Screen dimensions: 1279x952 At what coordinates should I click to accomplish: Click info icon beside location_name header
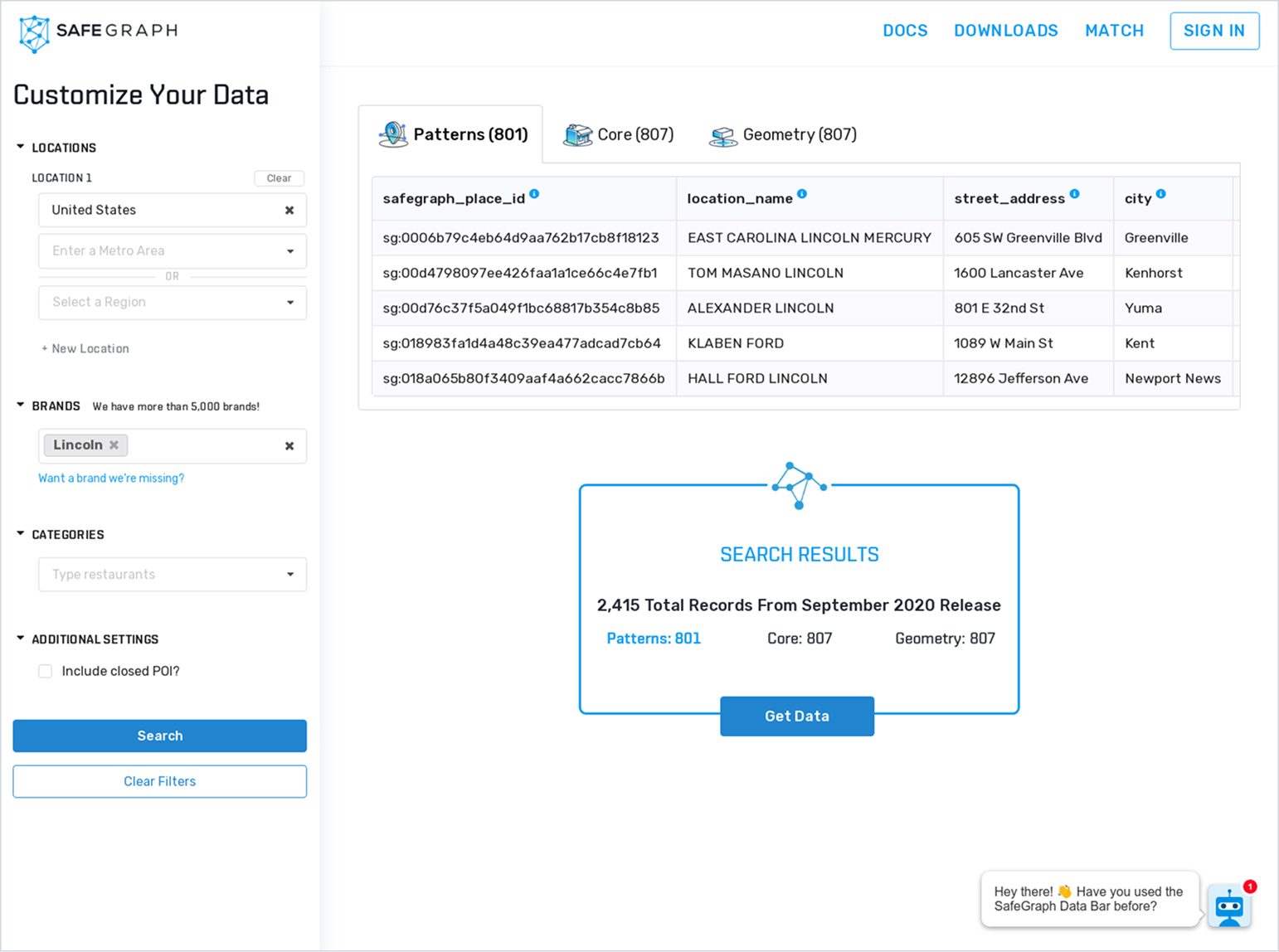coord(802,194)
